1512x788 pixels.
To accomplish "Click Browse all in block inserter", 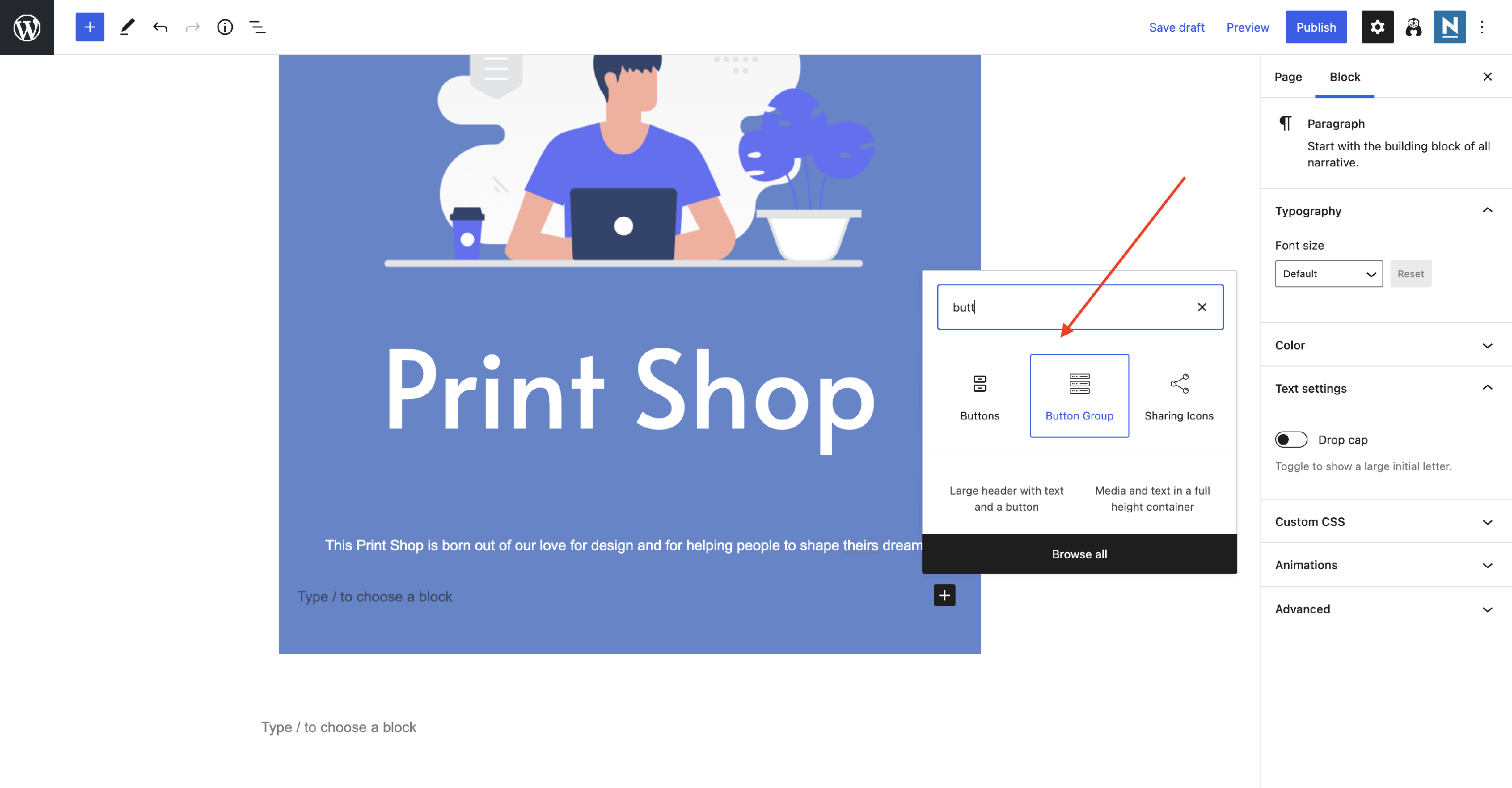I will coord(1079,554).
